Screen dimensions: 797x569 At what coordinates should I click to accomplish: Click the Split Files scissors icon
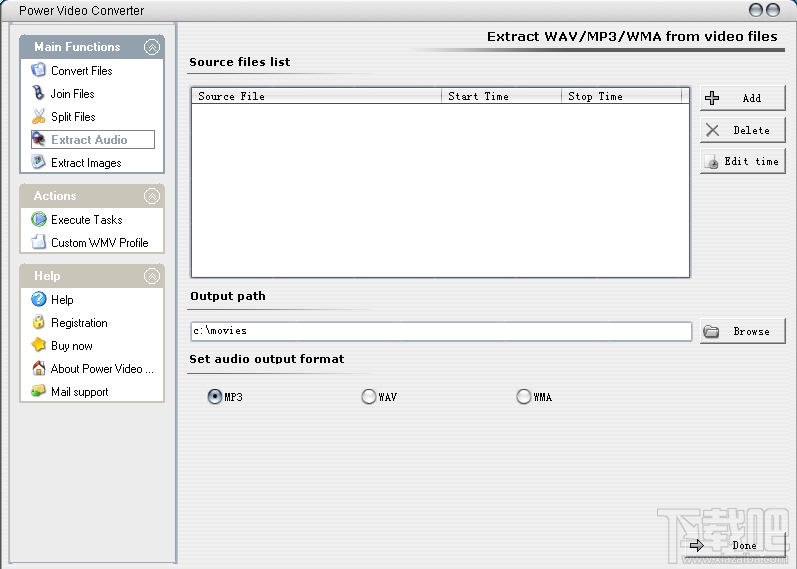click(38, 116)
